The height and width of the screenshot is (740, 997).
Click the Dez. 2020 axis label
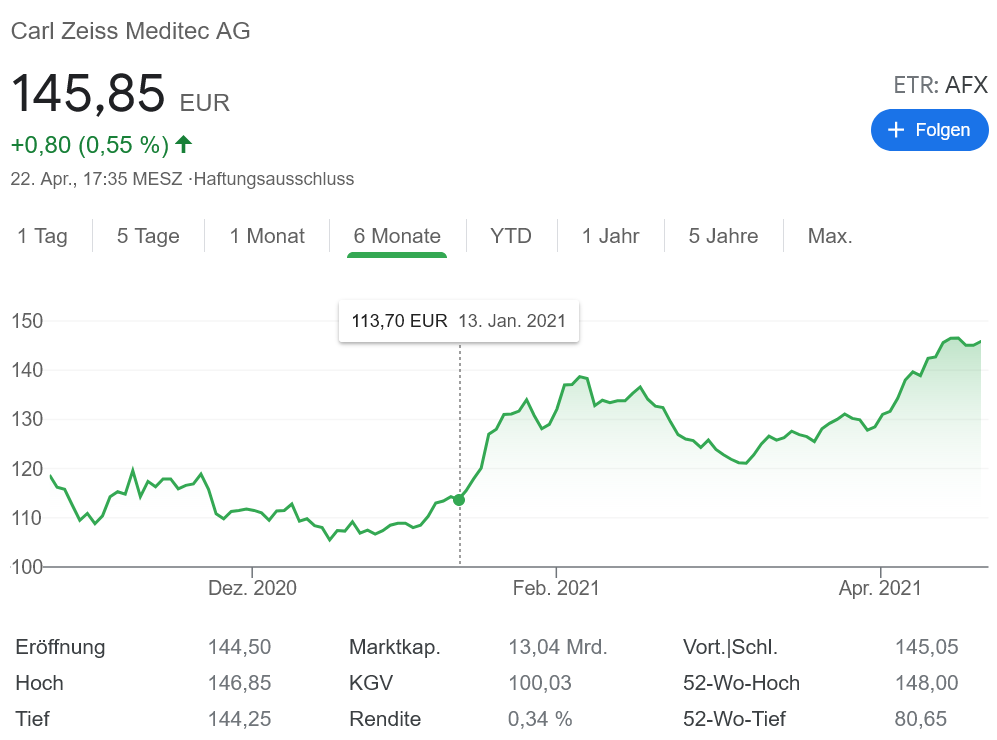pyautogui.click(x=252, y=588)
